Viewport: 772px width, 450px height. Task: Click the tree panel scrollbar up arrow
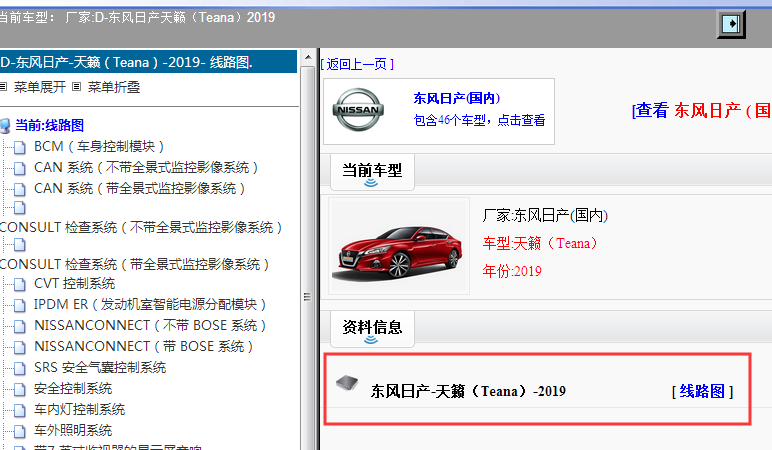click(308, 58)
